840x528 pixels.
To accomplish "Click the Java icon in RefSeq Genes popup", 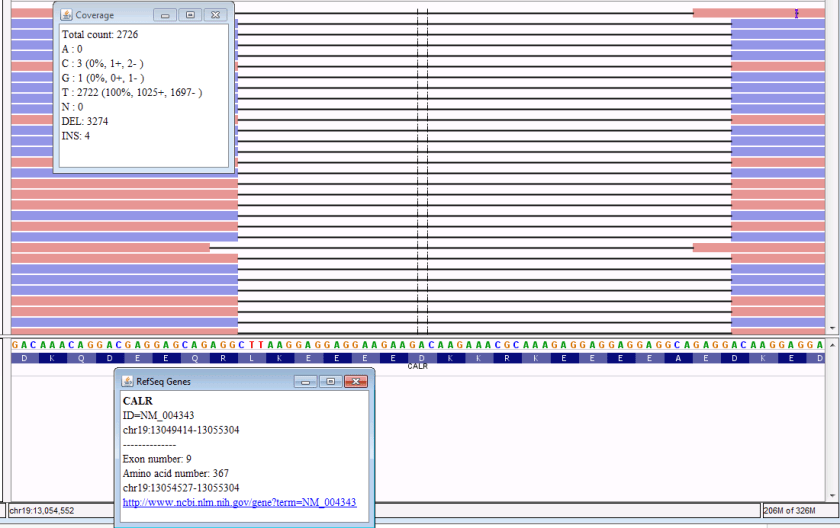I will pyautogui.click(x=127, y=381).
